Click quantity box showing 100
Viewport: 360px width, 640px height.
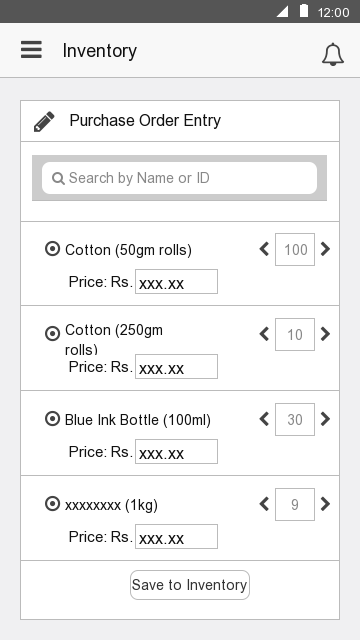(x=295, y=249)
